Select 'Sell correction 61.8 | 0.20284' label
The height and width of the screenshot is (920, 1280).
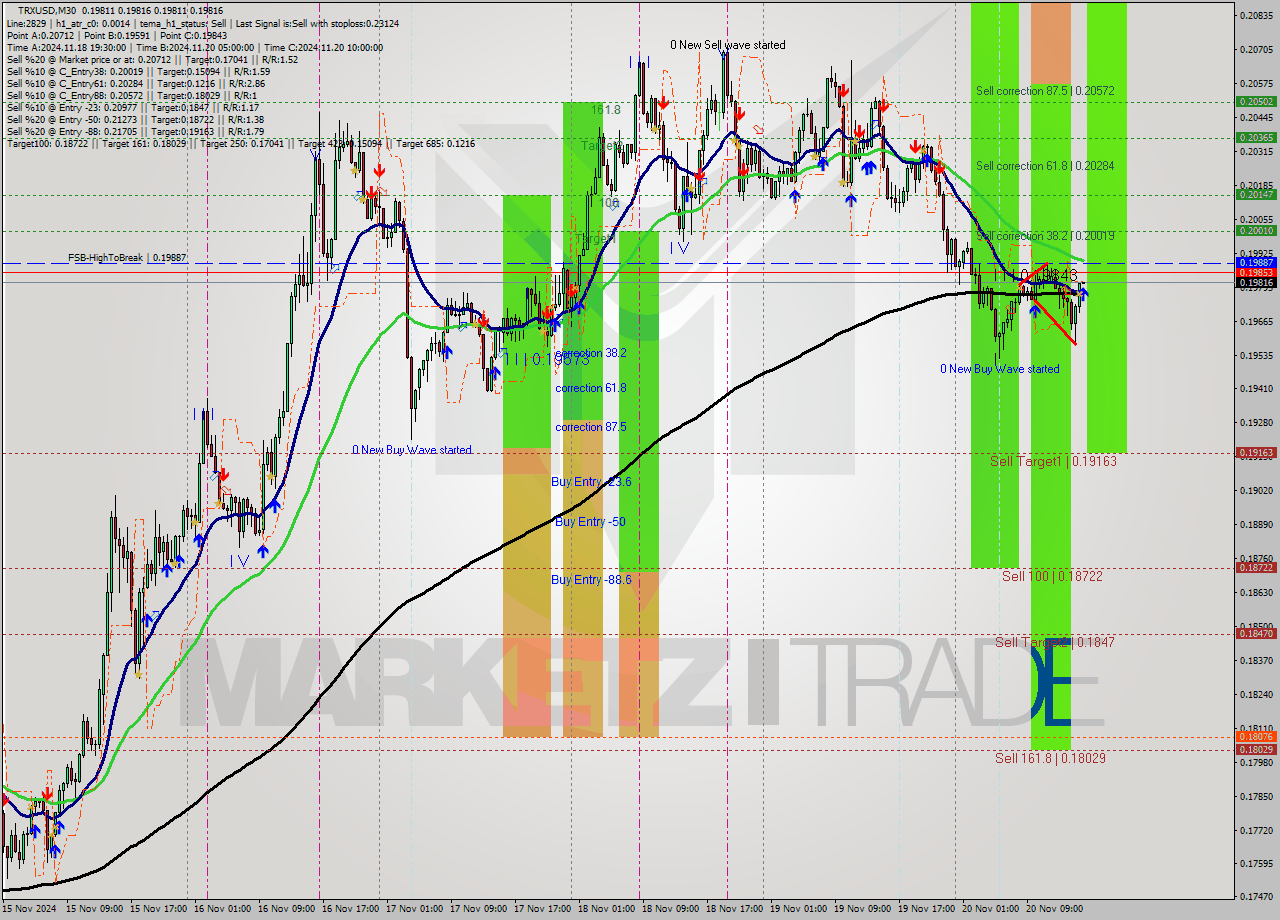pos(1045,166)
